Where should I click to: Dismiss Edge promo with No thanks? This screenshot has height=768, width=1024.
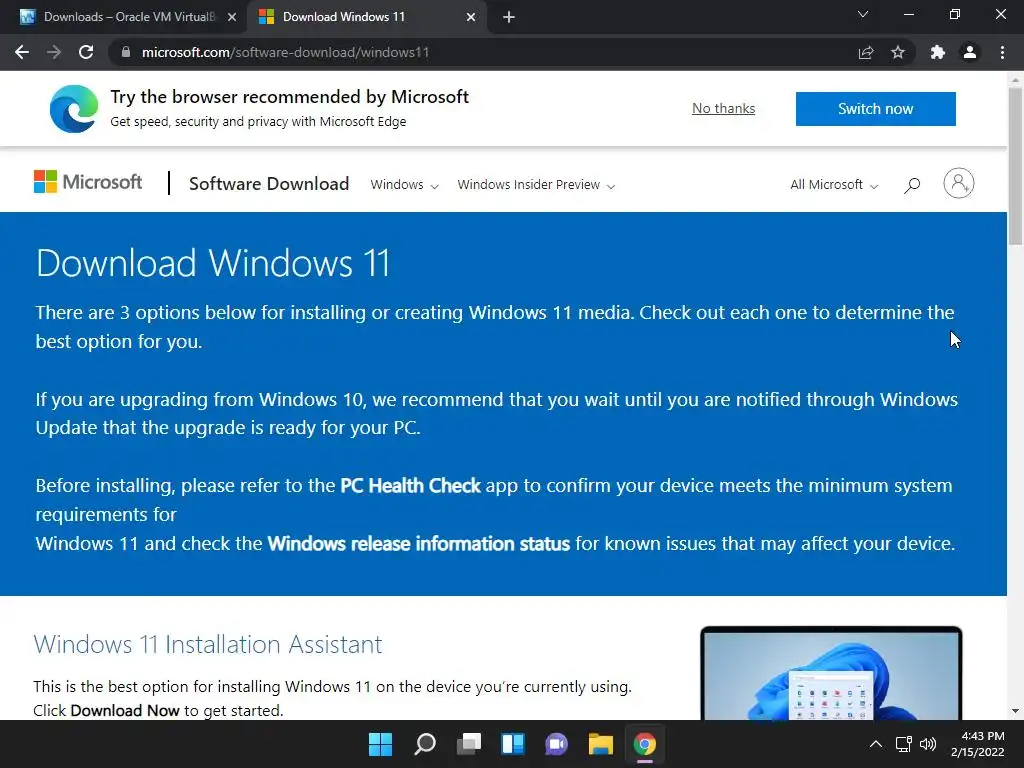[723, 108]
